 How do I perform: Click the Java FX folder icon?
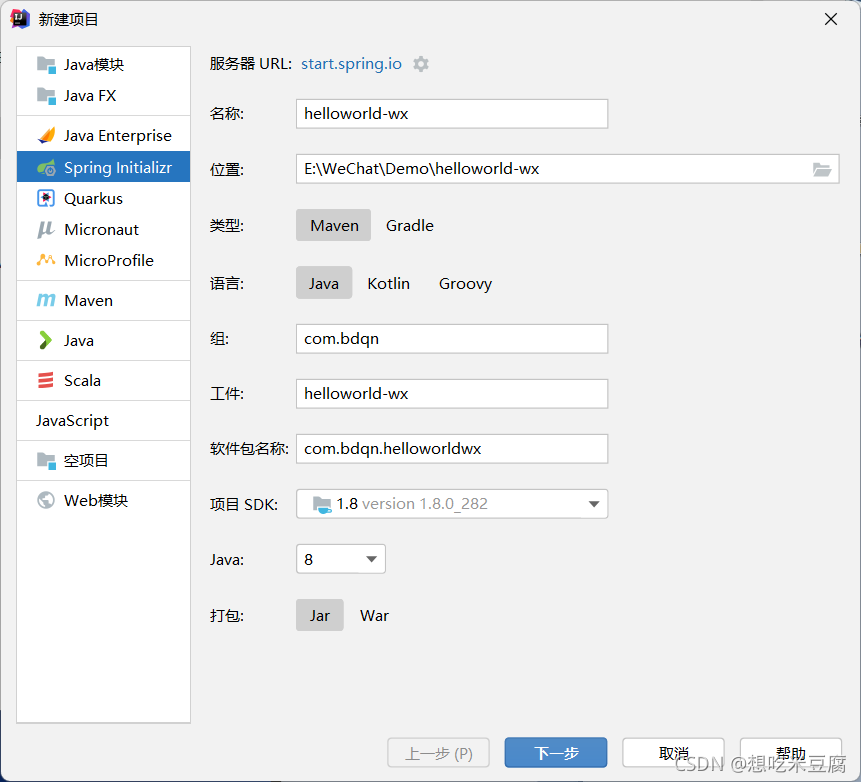[x=46, y=96]
